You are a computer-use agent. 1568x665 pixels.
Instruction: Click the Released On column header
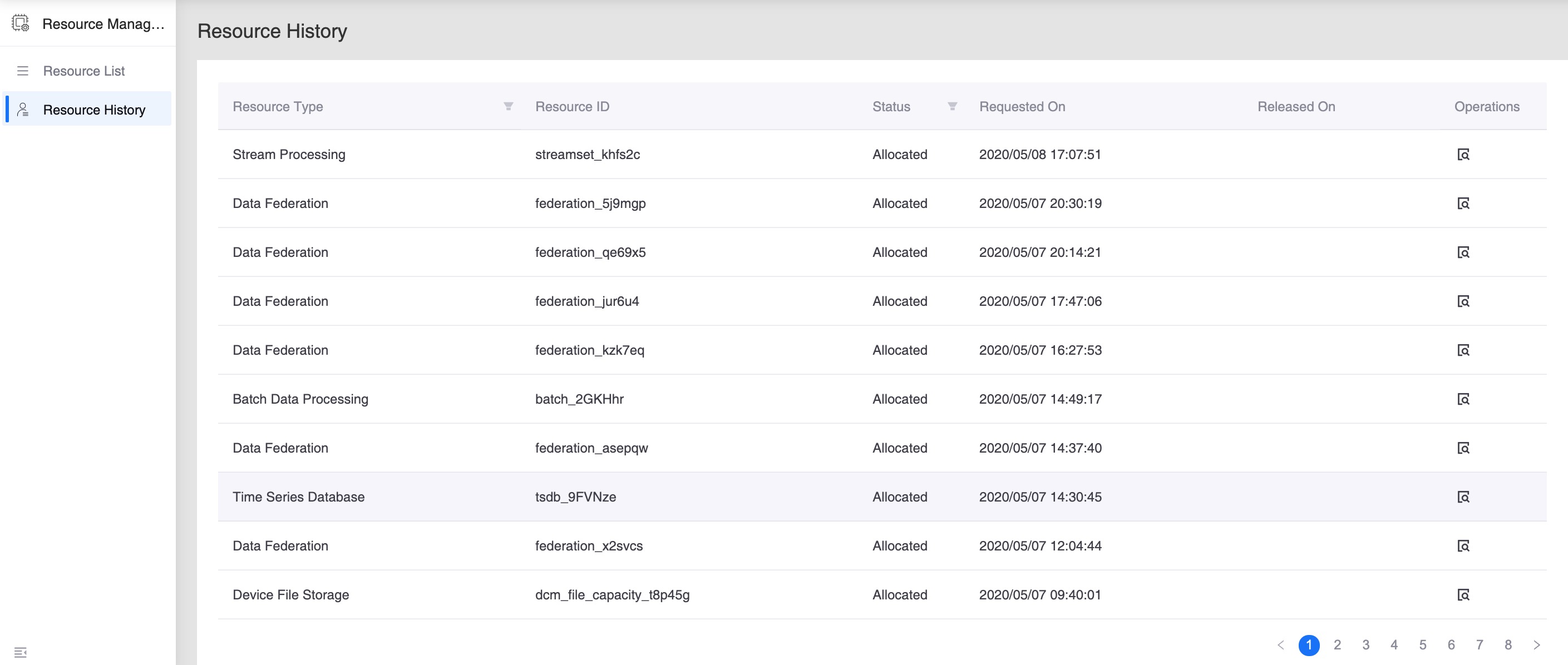tap(1296, 106)
